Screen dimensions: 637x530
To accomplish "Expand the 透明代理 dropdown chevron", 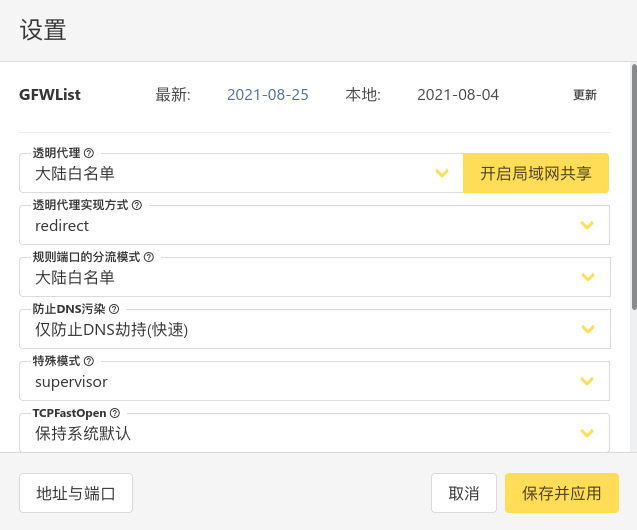I will point(442,174).
